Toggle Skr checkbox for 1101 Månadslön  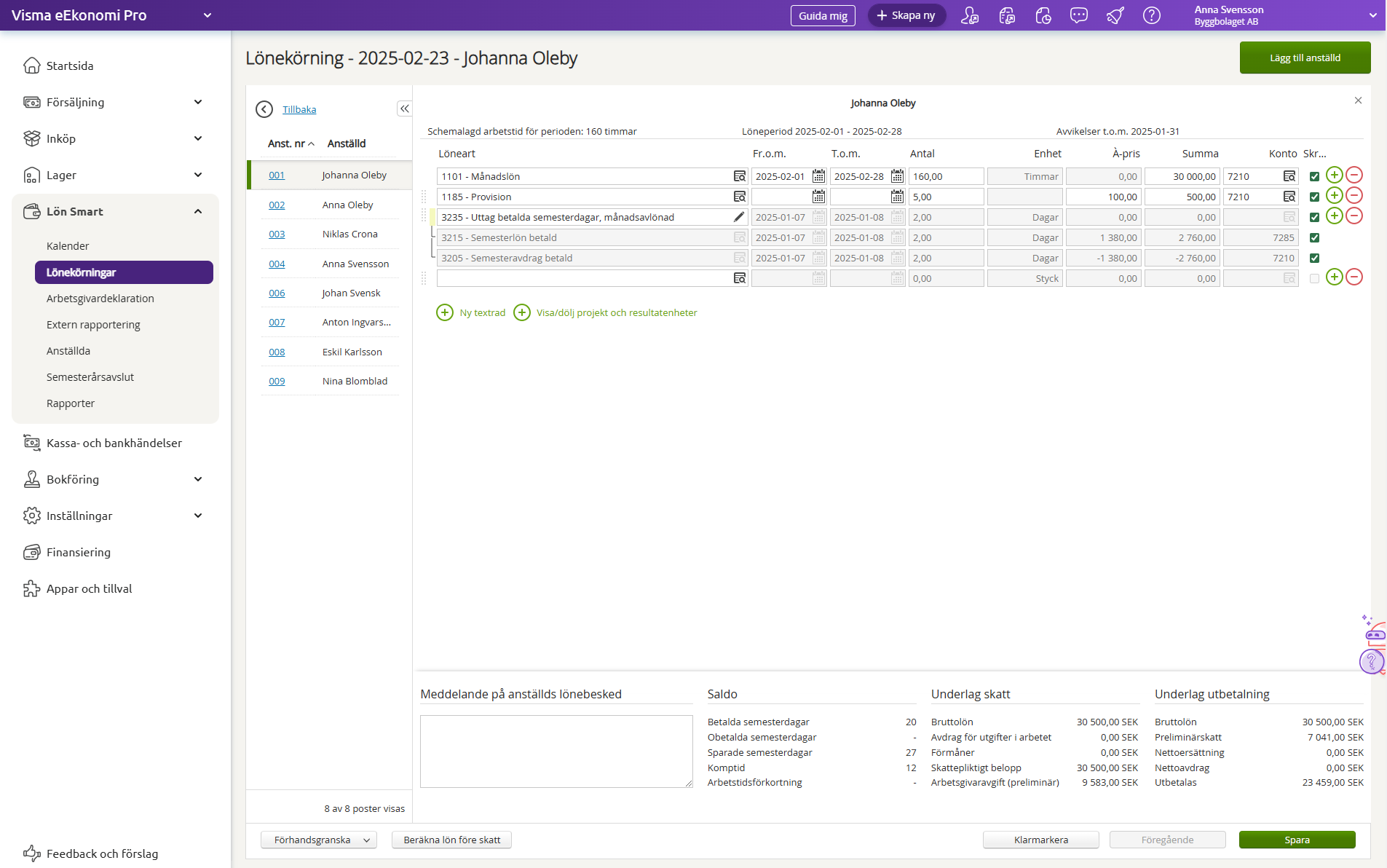[x=1314, y=176]
